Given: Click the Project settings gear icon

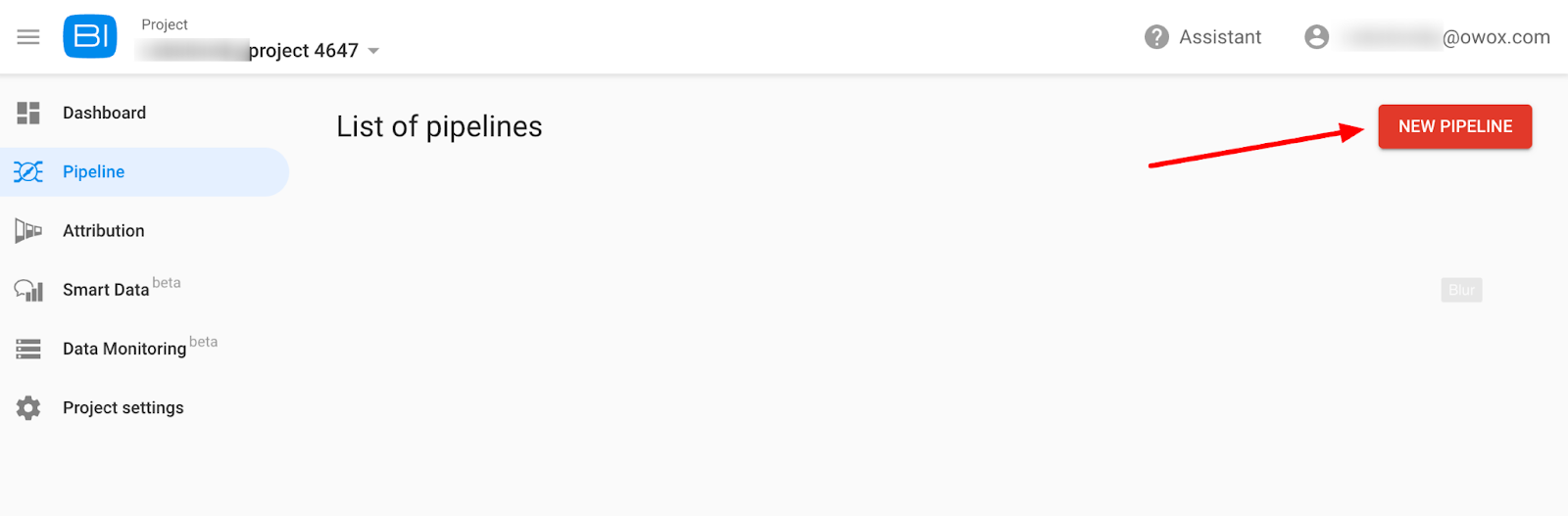Looking at the screenshot, I should [x=28, y=408].
